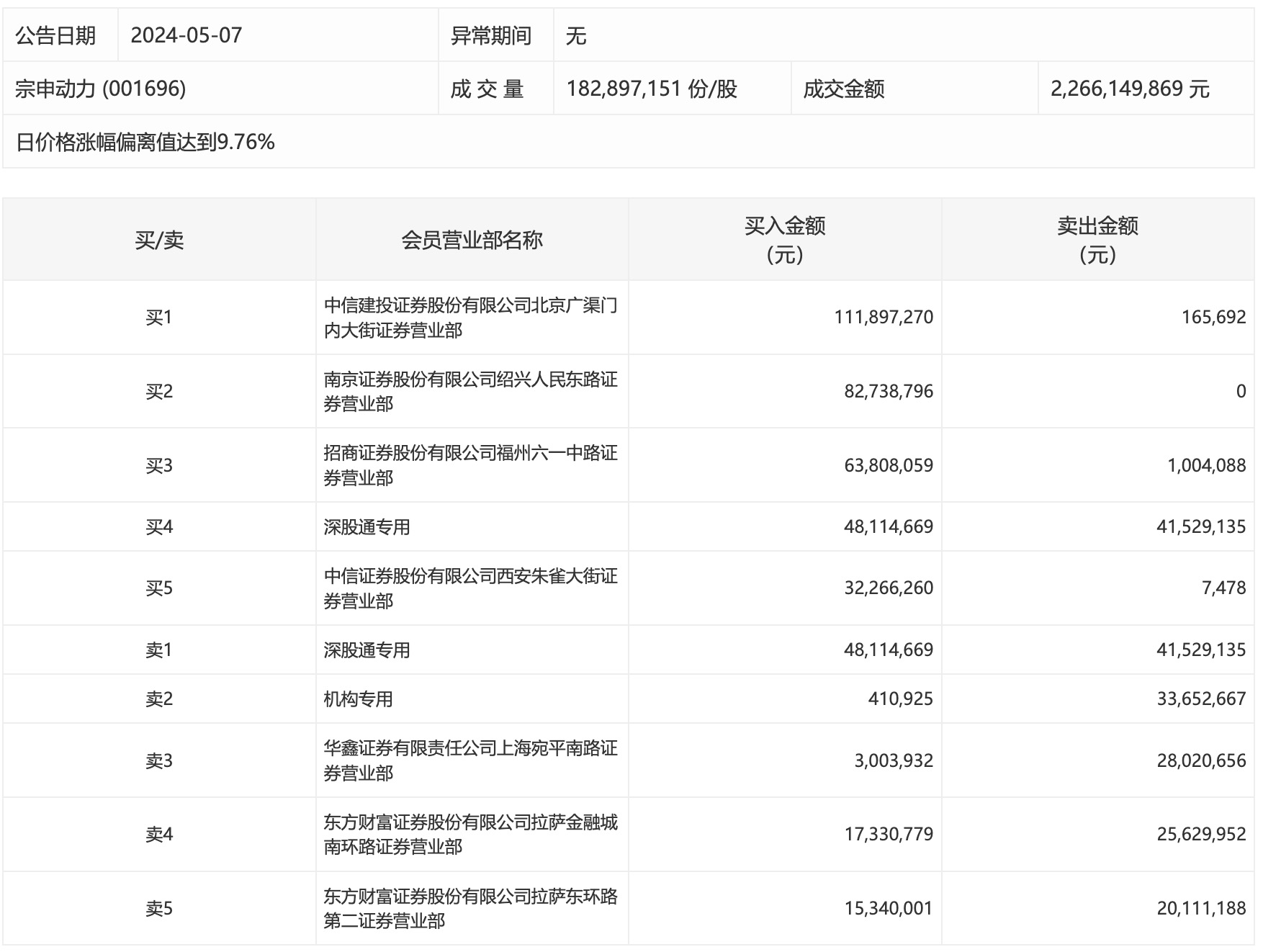Open 华鑫证券 上海宛平南路 branch entry
Viewport: 1263px width, 952px height.
tap(470, 760)
